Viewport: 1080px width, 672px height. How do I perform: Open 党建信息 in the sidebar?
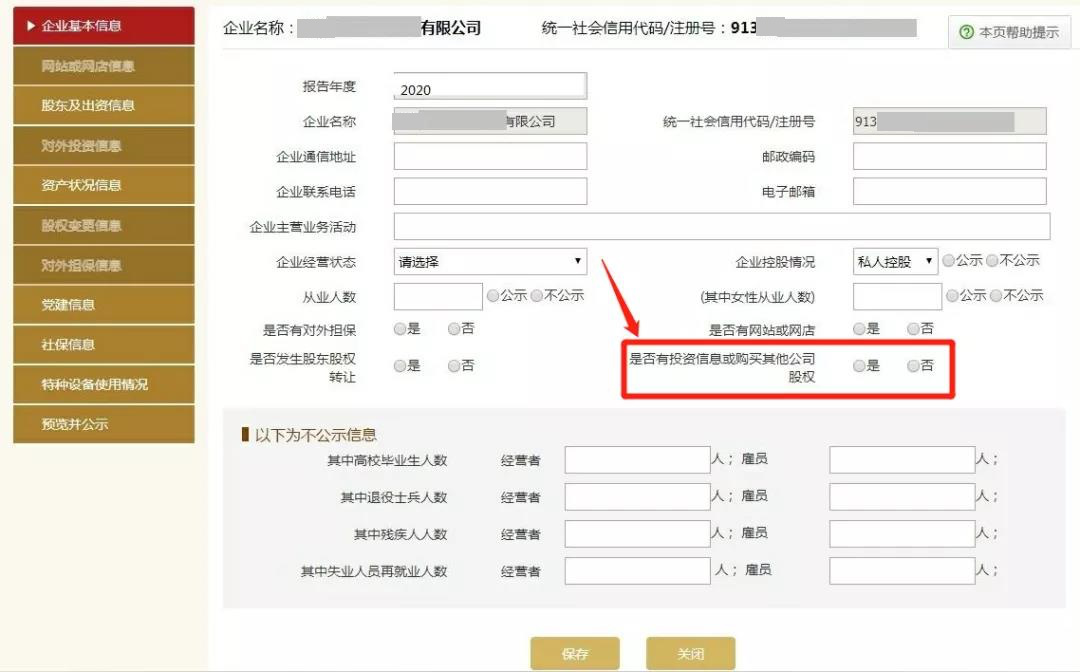(104, 304)
